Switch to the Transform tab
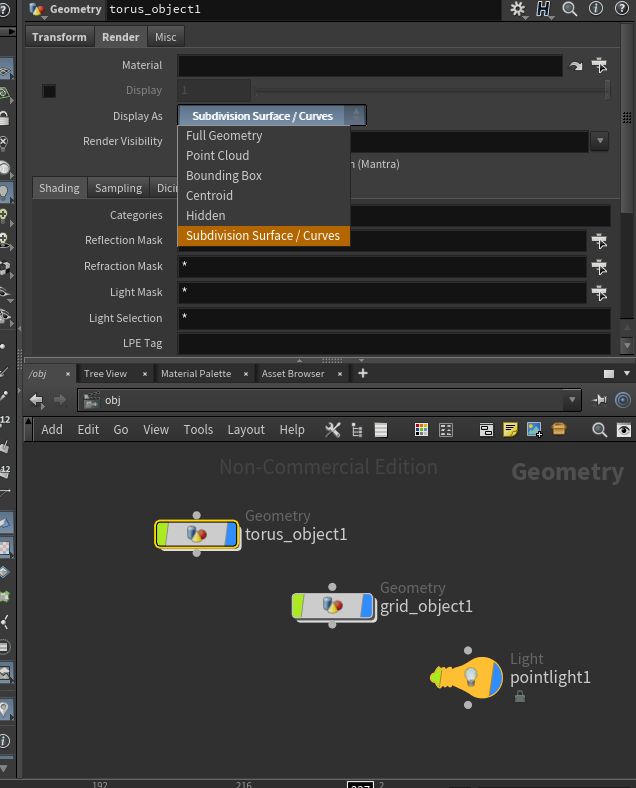 pyautogui.click(x=59, y=37)
